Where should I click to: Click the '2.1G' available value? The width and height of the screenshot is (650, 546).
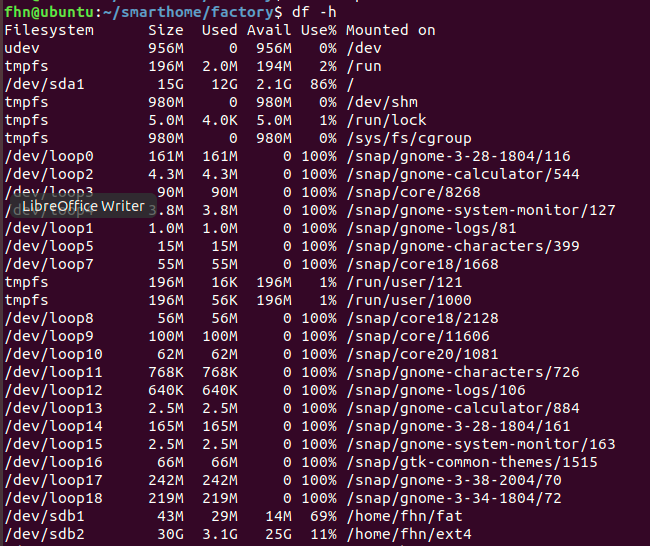pyautogui.click(x=274, y=84)
